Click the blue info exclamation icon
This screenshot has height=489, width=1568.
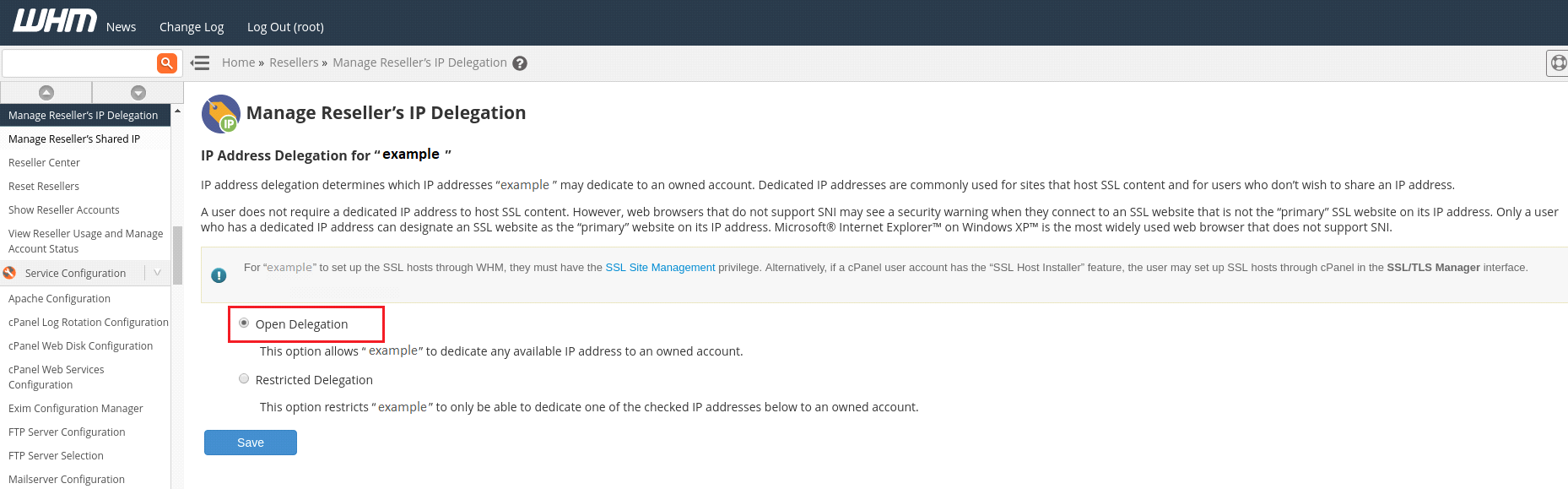pos(219,275)
